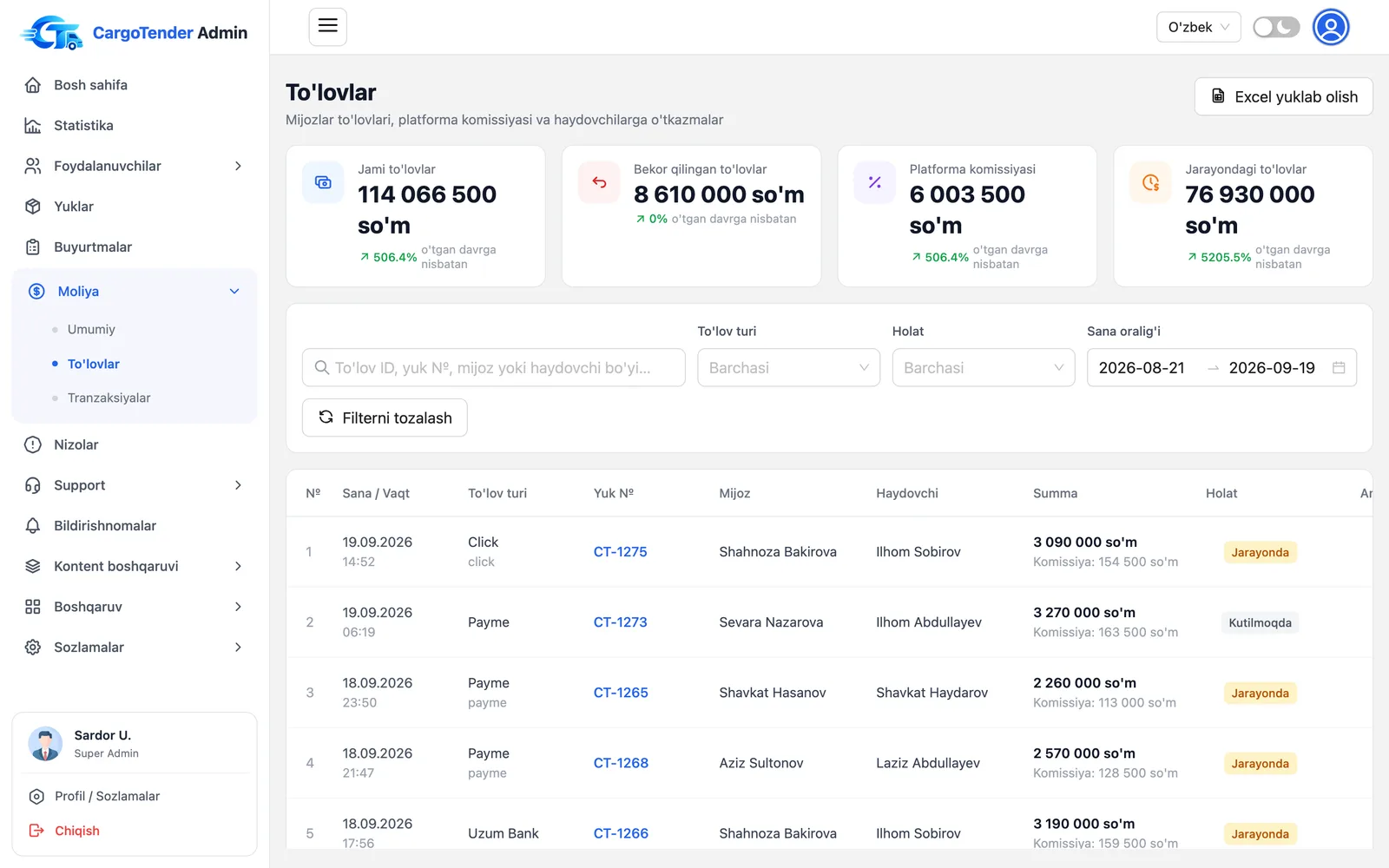The image size is (1389, 868).
Task: Toggle the dark mode switch
Action: pos(1275,27)
